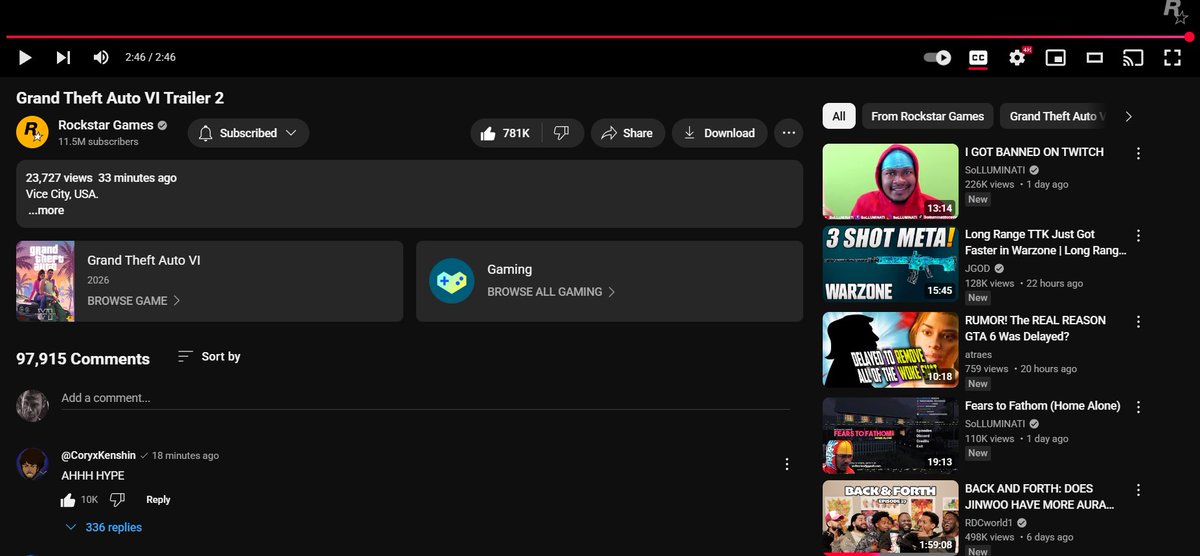Open options for RUMOR GTA 6 video

(x=1138, y=321)
